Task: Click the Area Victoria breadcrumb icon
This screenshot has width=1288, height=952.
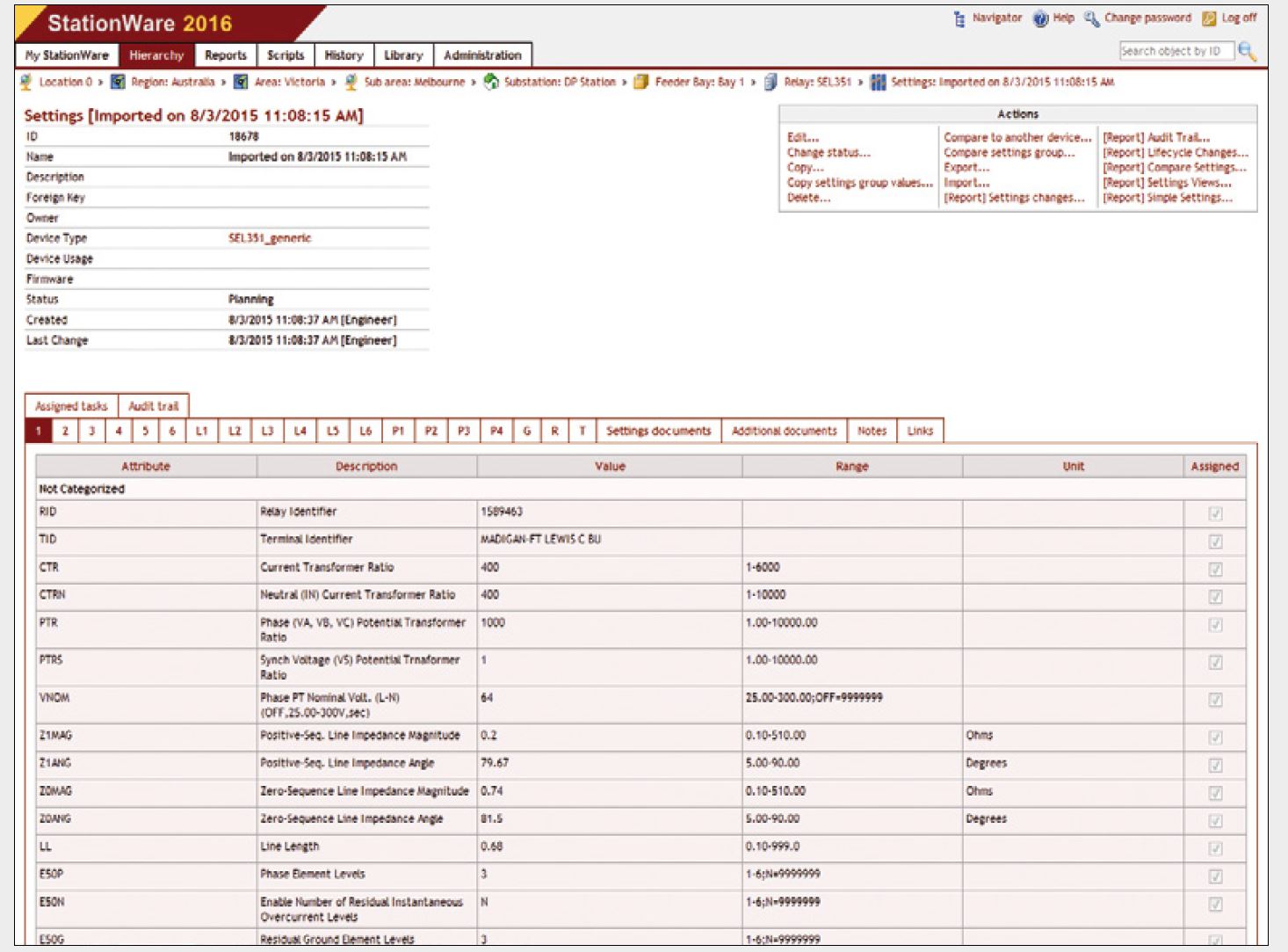Action: [241, 82]
